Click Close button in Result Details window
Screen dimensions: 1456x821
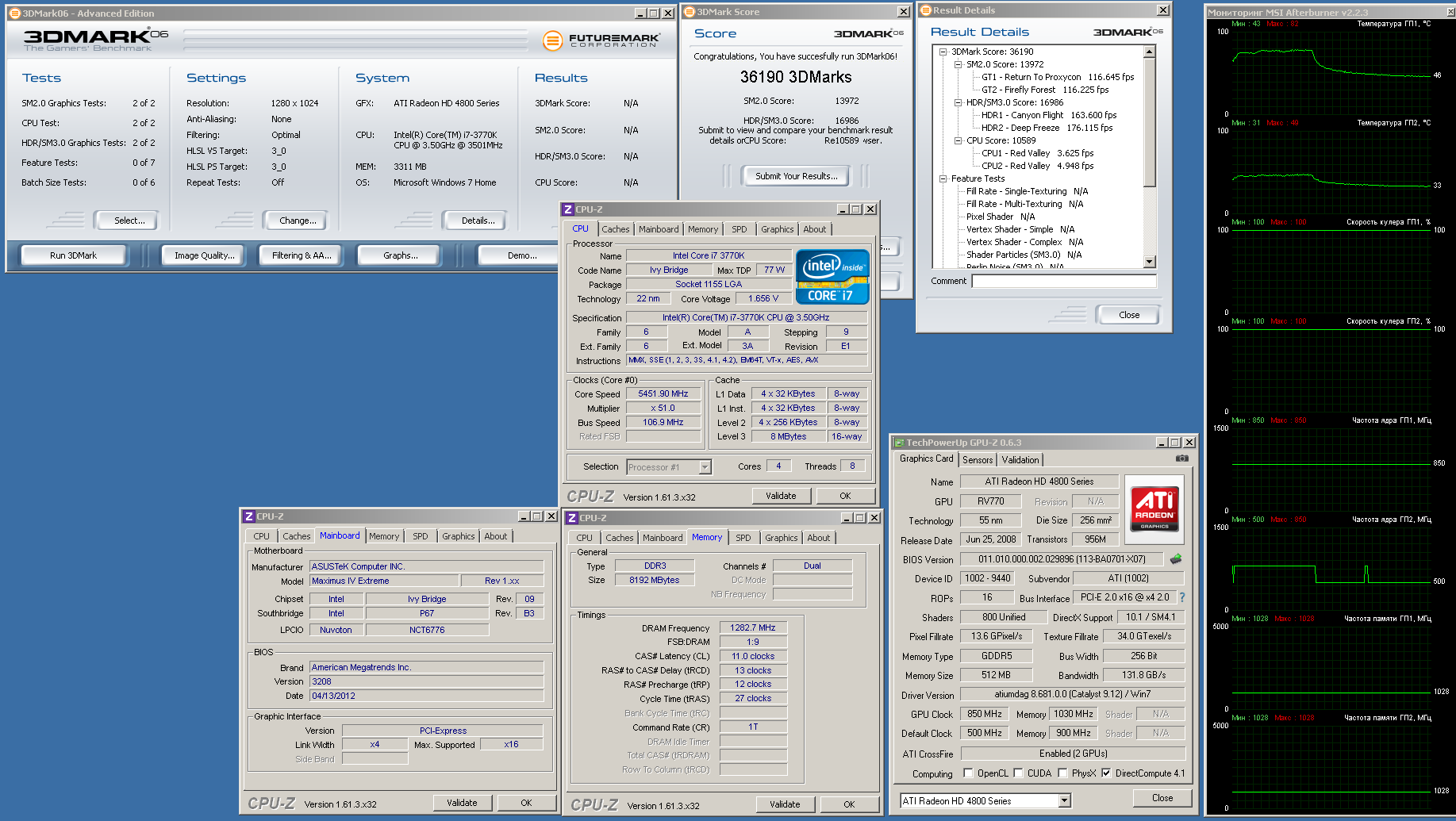coord(1129,315)
